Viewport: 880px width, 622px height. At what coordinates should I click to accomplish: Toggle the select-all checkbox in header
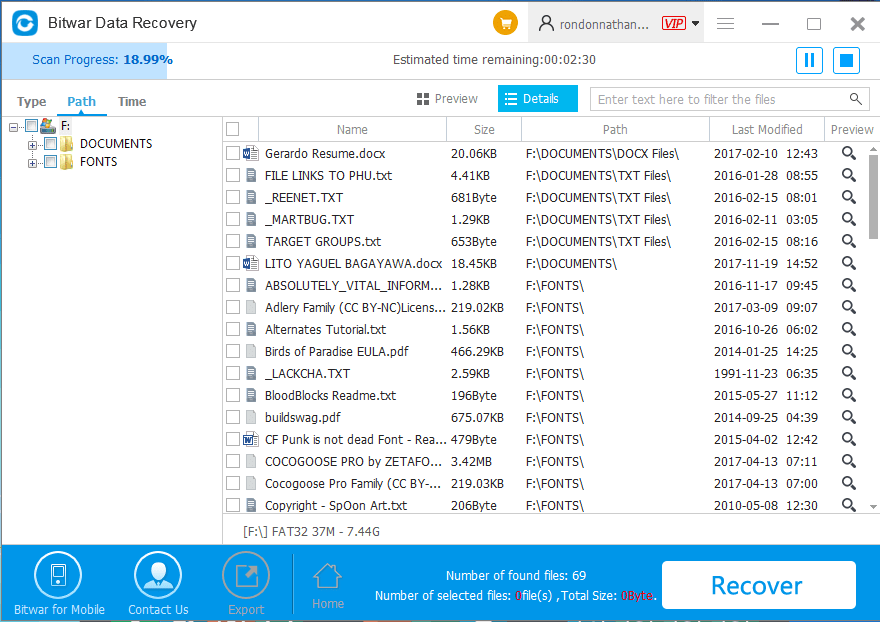(x=232, y=129)
